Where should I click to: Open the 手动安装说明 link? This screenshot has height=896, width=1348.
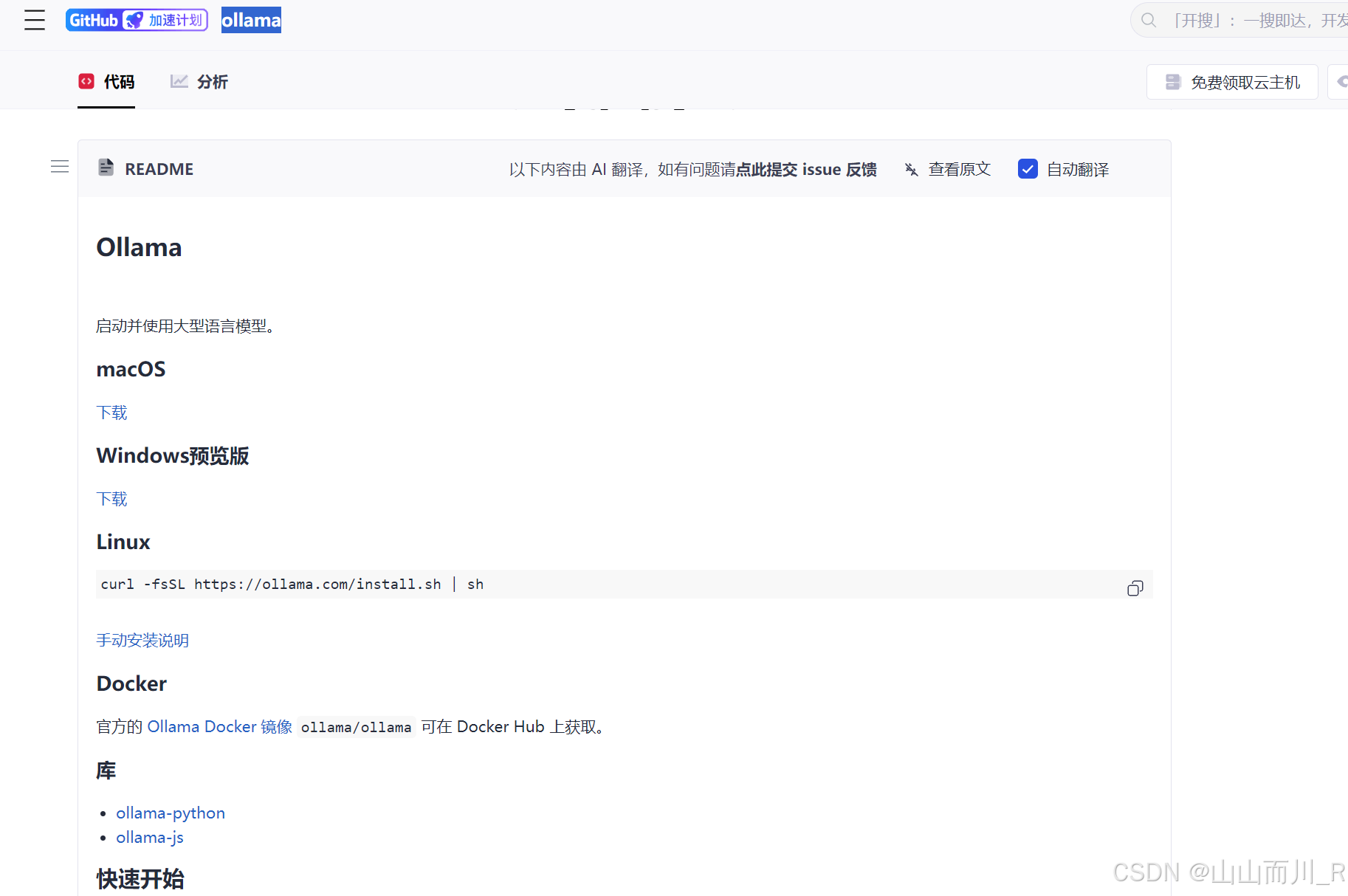tap(142, 640)
